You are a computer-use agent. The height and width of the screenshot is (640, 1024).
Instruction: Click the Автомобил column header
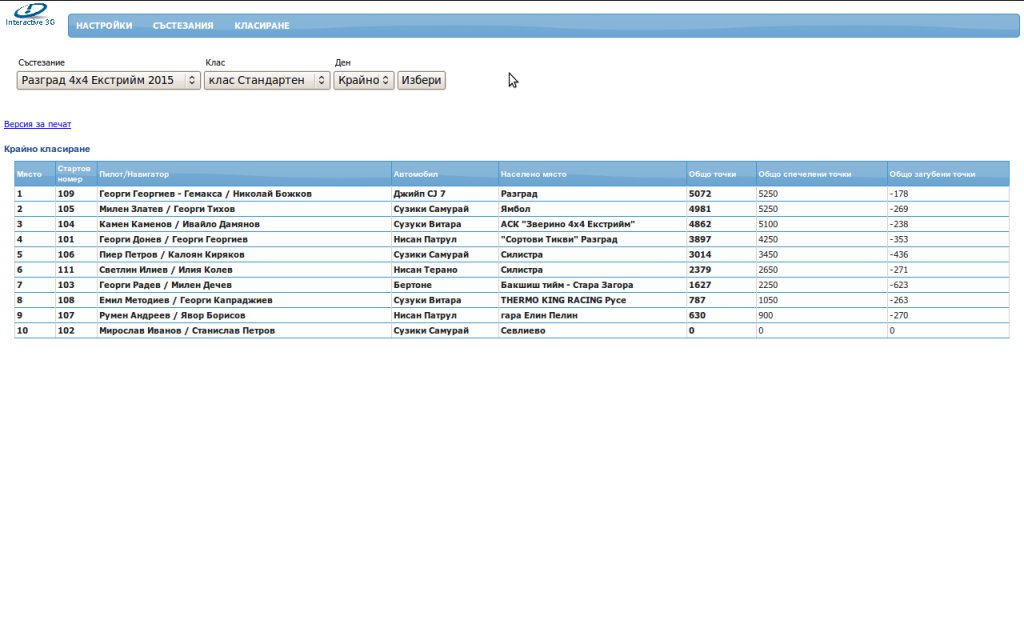(x=416, y=174)
